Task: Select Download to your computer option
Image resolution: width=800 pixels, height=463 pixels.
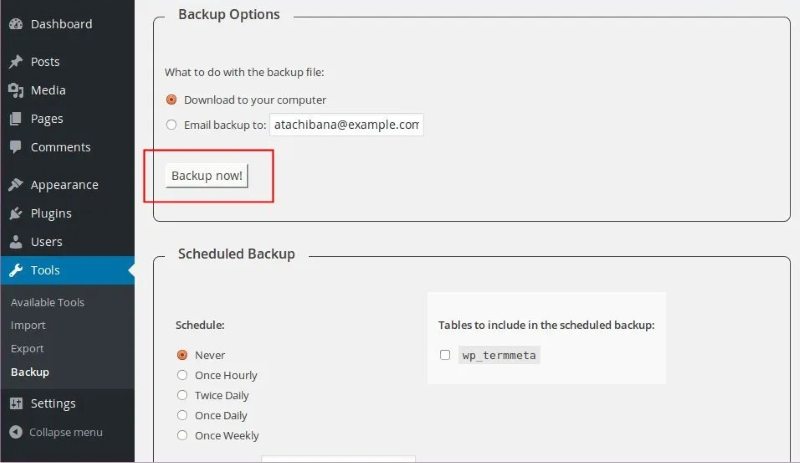Action: [172, 100]
